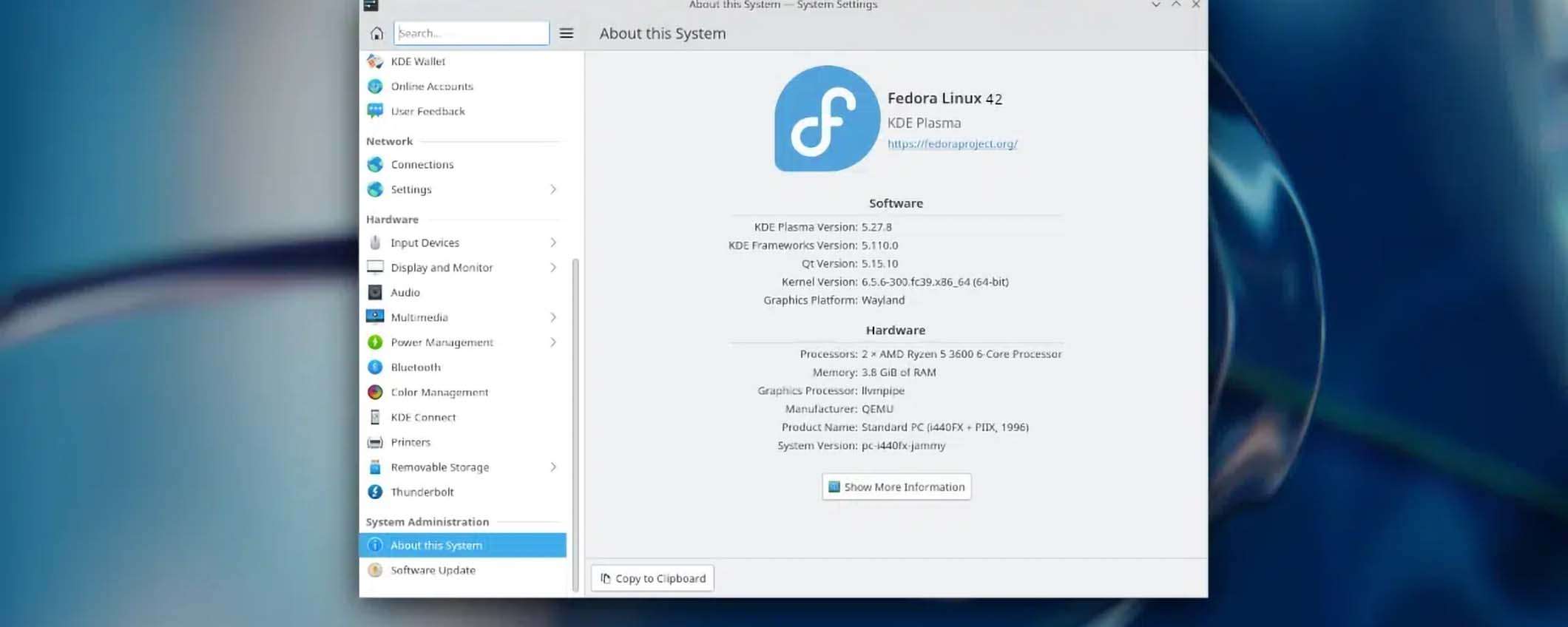Open the User Feedback icon
1568x627 pixels.
tap(375, 111)
